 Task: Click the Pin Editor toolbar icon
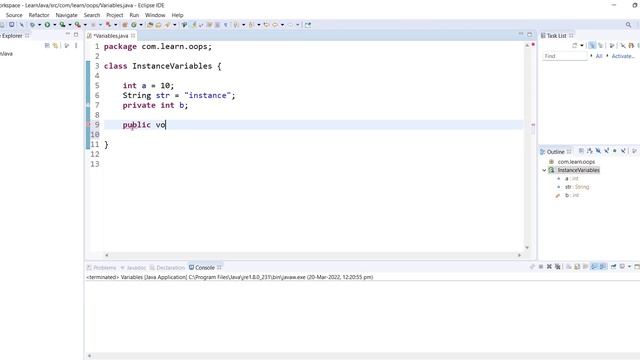(x=308, y=24)
